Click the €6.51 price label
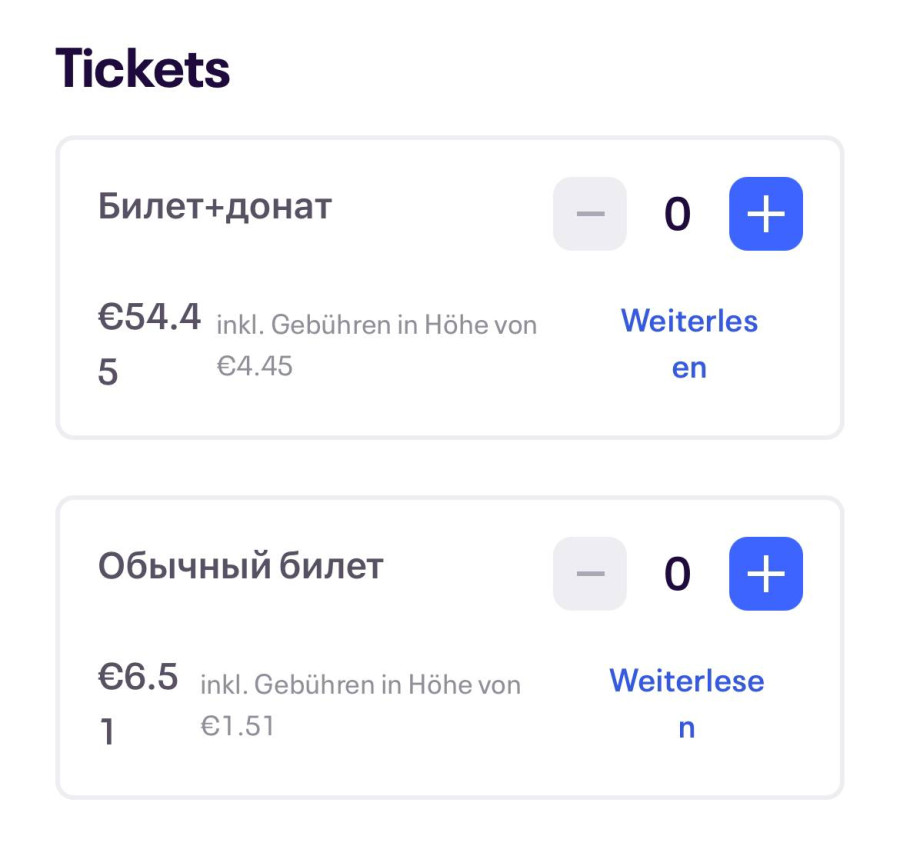 (138, 703)
